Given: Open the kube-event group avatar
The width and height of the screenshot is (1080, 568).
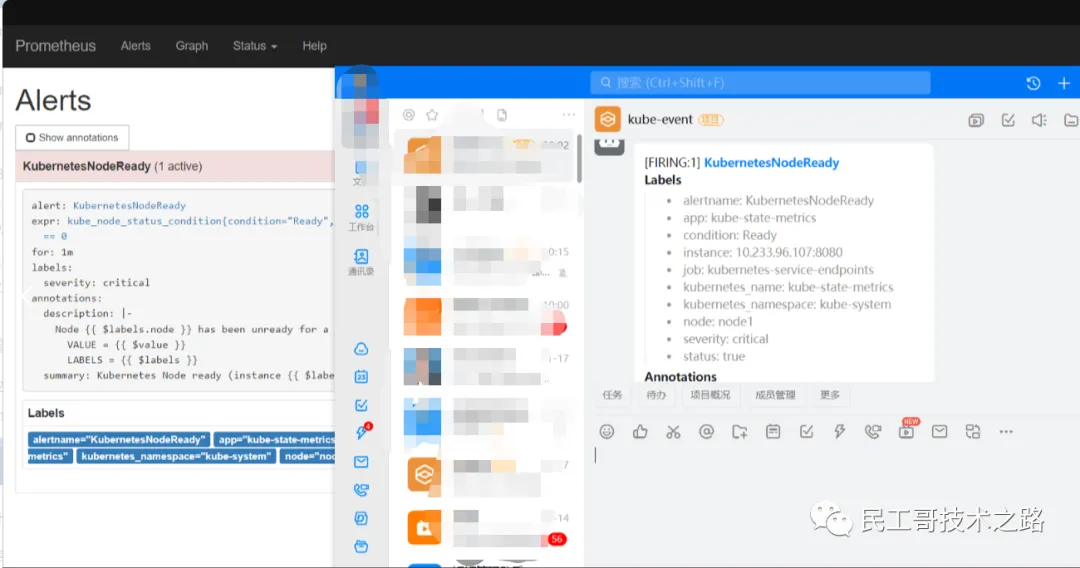Looking at the screenshot, I should 608,120.
